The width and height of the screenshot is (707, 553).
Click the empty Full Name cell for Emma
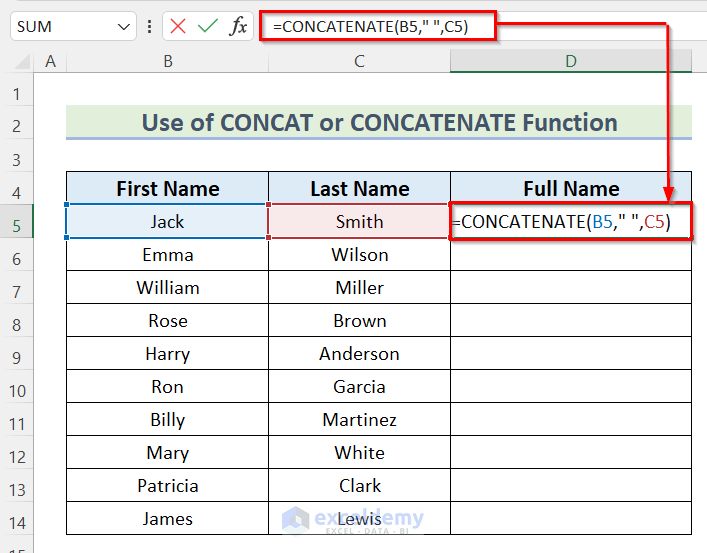(x=570, y=255)
